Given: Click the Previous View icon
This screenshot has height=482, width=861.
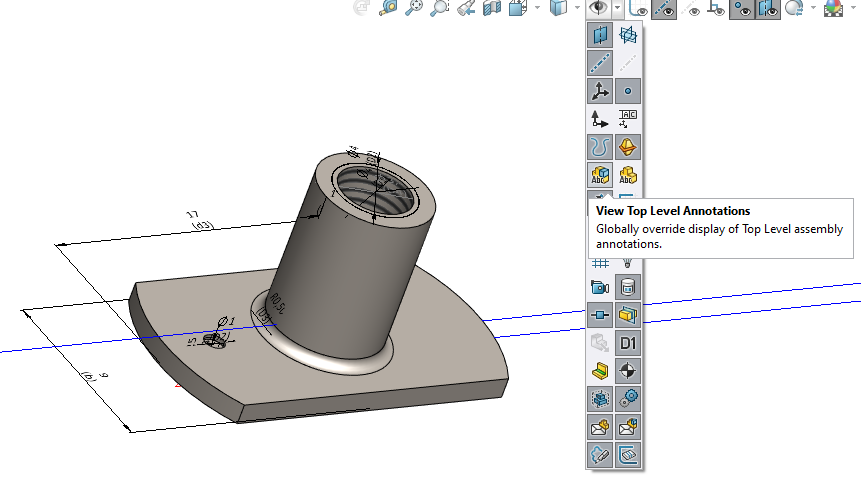Looking at the screenshot, I should pos(362,8).
